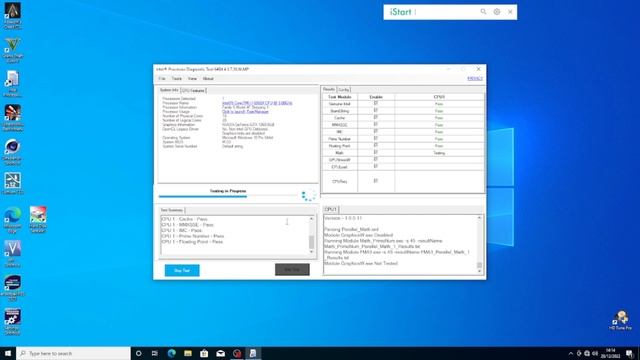Select the Results tab

pyautogui.click(x=329, y=89)
